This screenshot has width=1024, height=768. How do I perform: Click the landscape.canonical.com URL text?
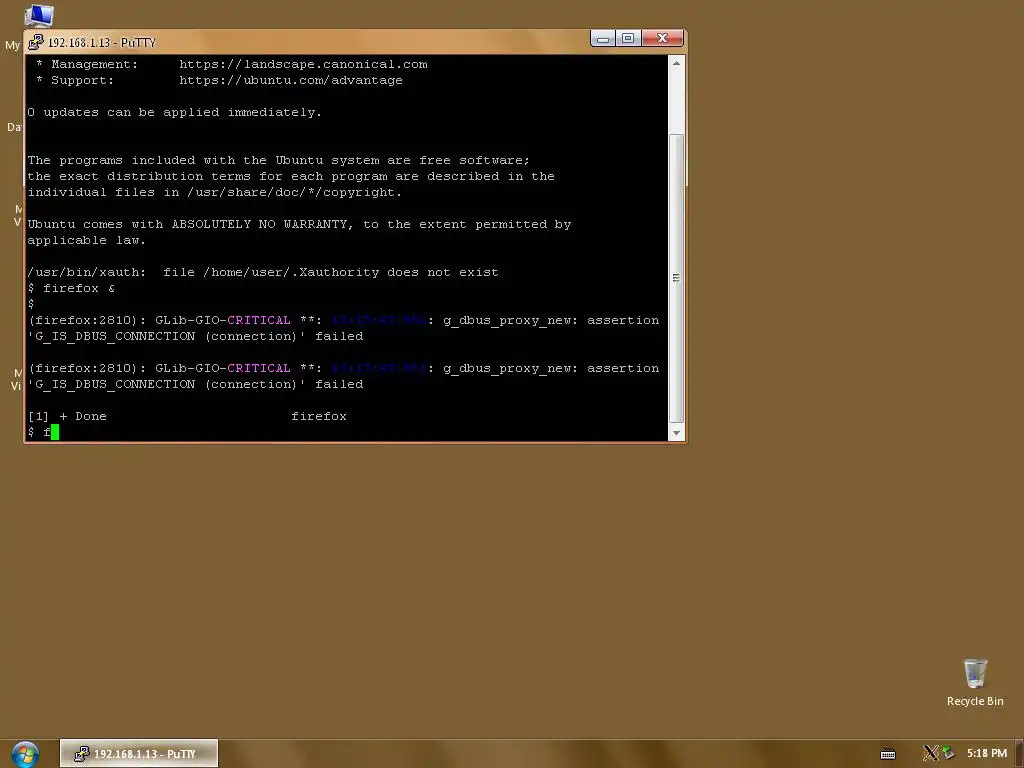(303, 64)
